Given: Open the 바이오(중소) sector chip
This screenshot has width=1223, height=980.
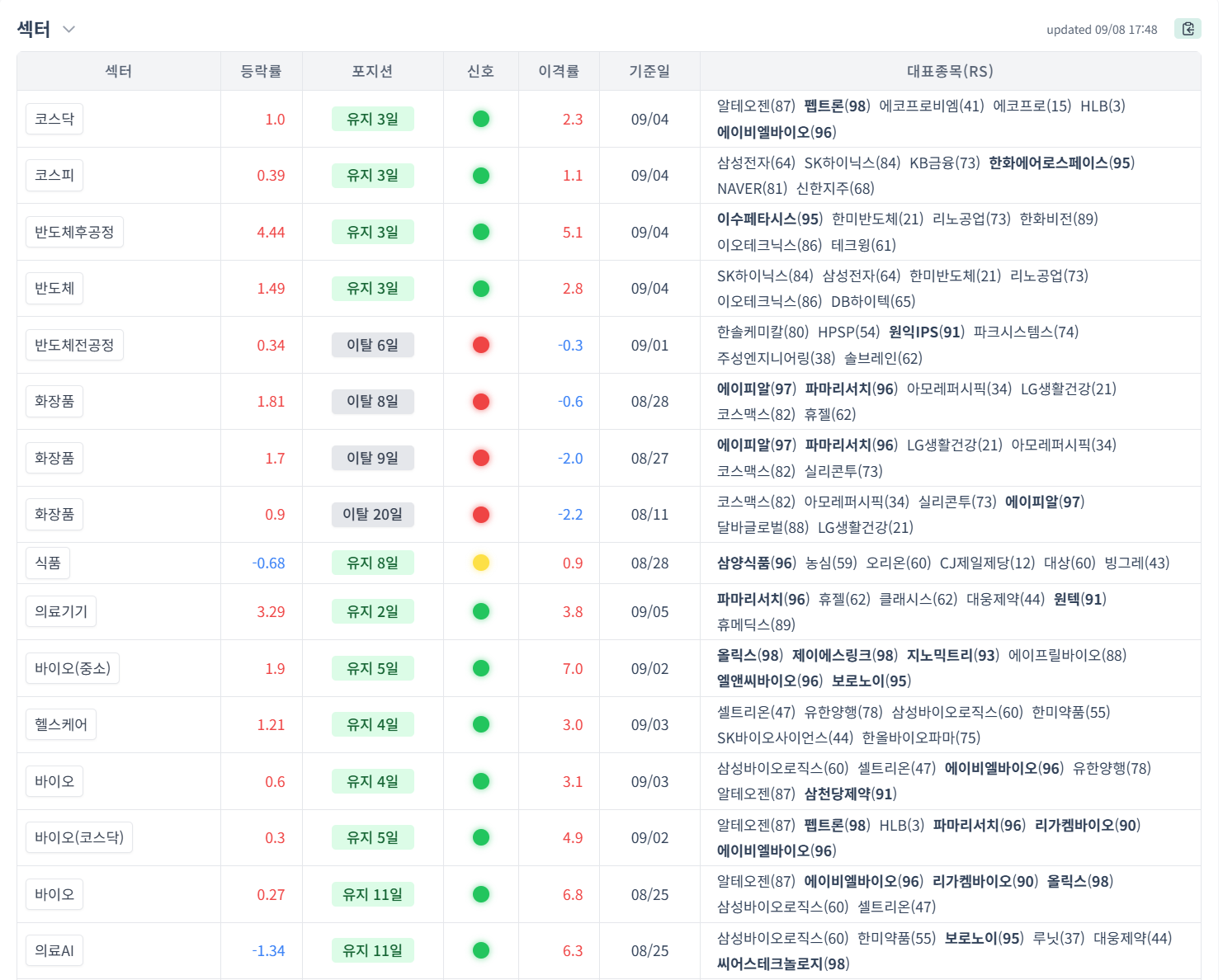Looking at the screenshot, I should click(x=73, y=668).
